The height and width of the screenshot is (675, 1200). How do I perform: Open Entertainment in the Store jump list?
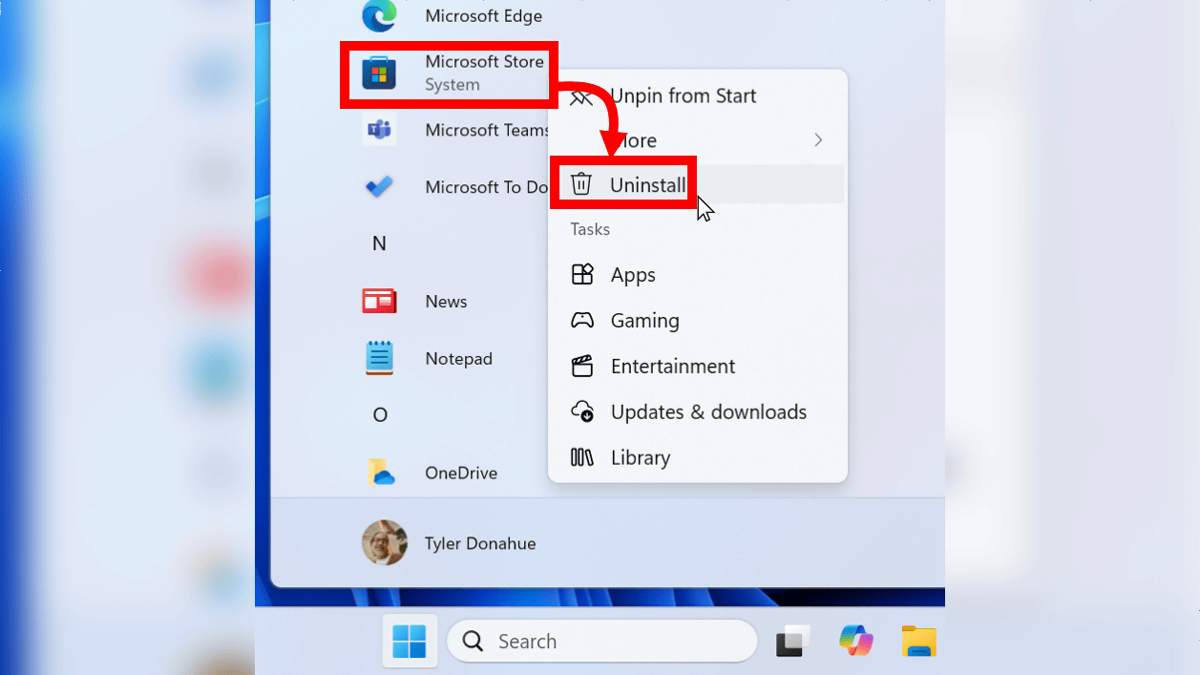674,366
